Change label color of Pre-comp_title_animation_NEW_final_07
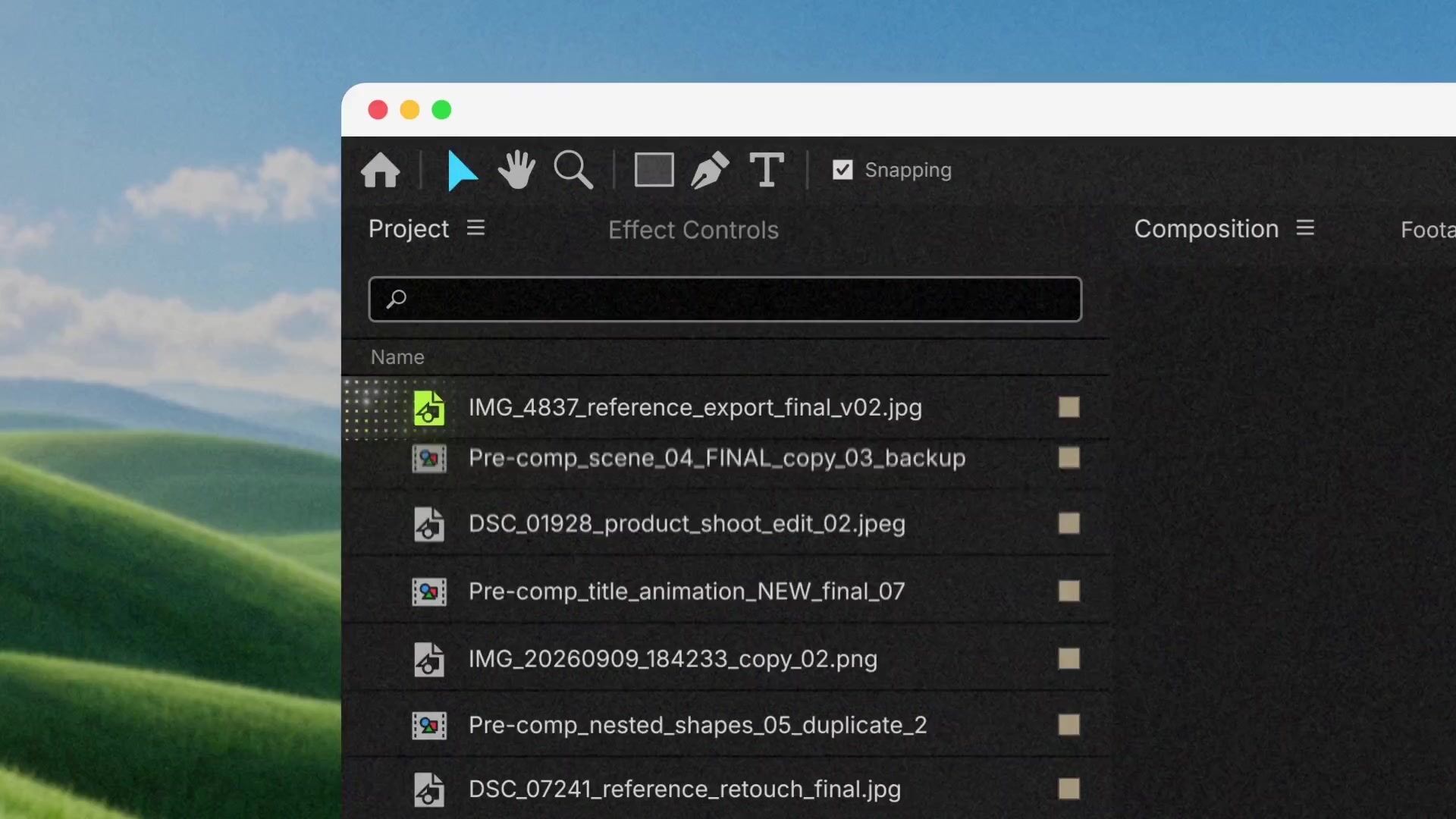Viewport: 1456px width, 819px height. [1069, 591]
